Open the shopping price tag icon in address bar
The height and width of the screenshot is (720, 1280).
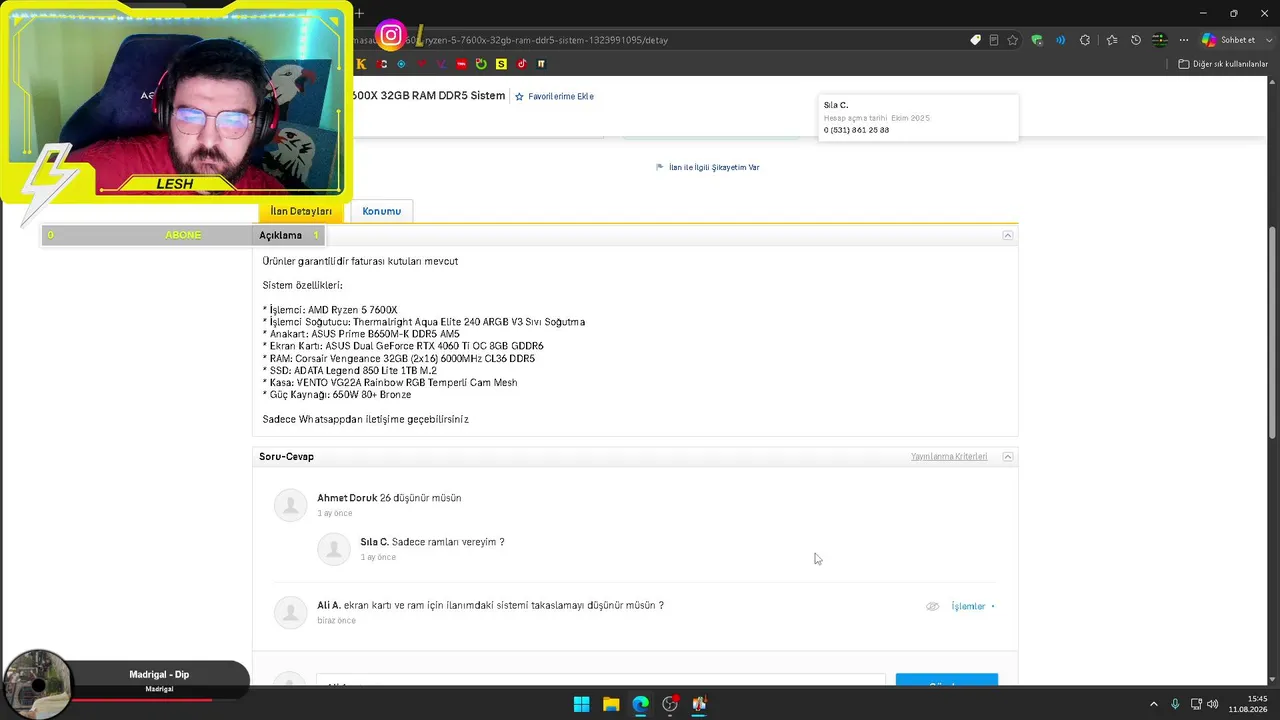(x=975, y=40)
